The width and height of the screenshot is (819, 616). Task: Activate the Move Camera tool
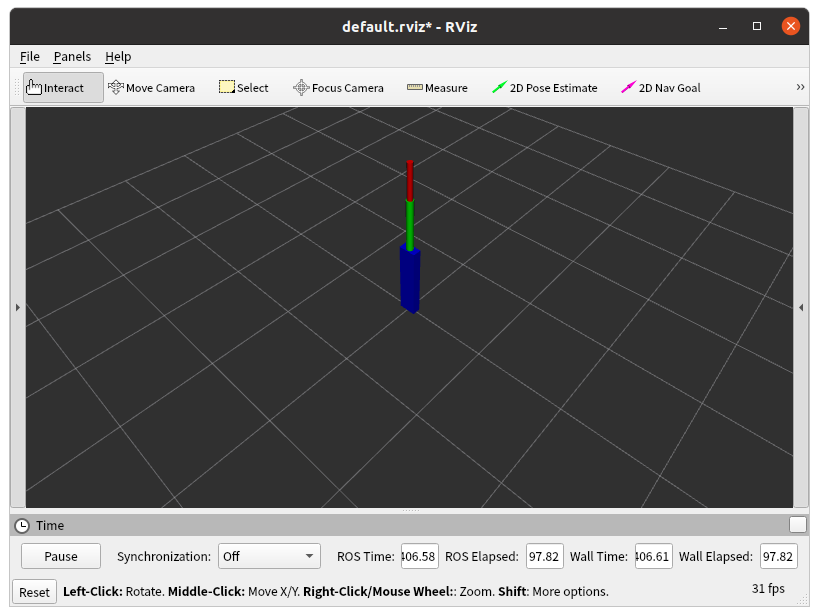[x=151, y=88]
